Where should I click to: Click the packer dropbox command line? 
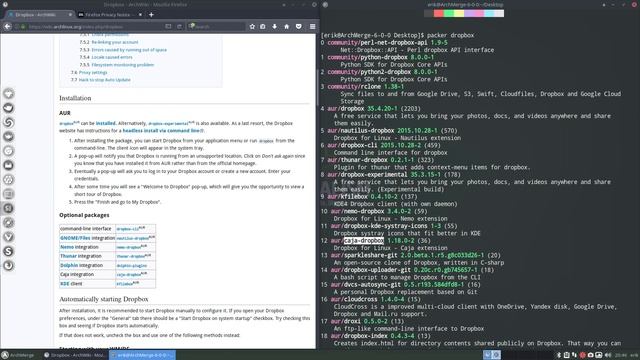coord(397,36)
